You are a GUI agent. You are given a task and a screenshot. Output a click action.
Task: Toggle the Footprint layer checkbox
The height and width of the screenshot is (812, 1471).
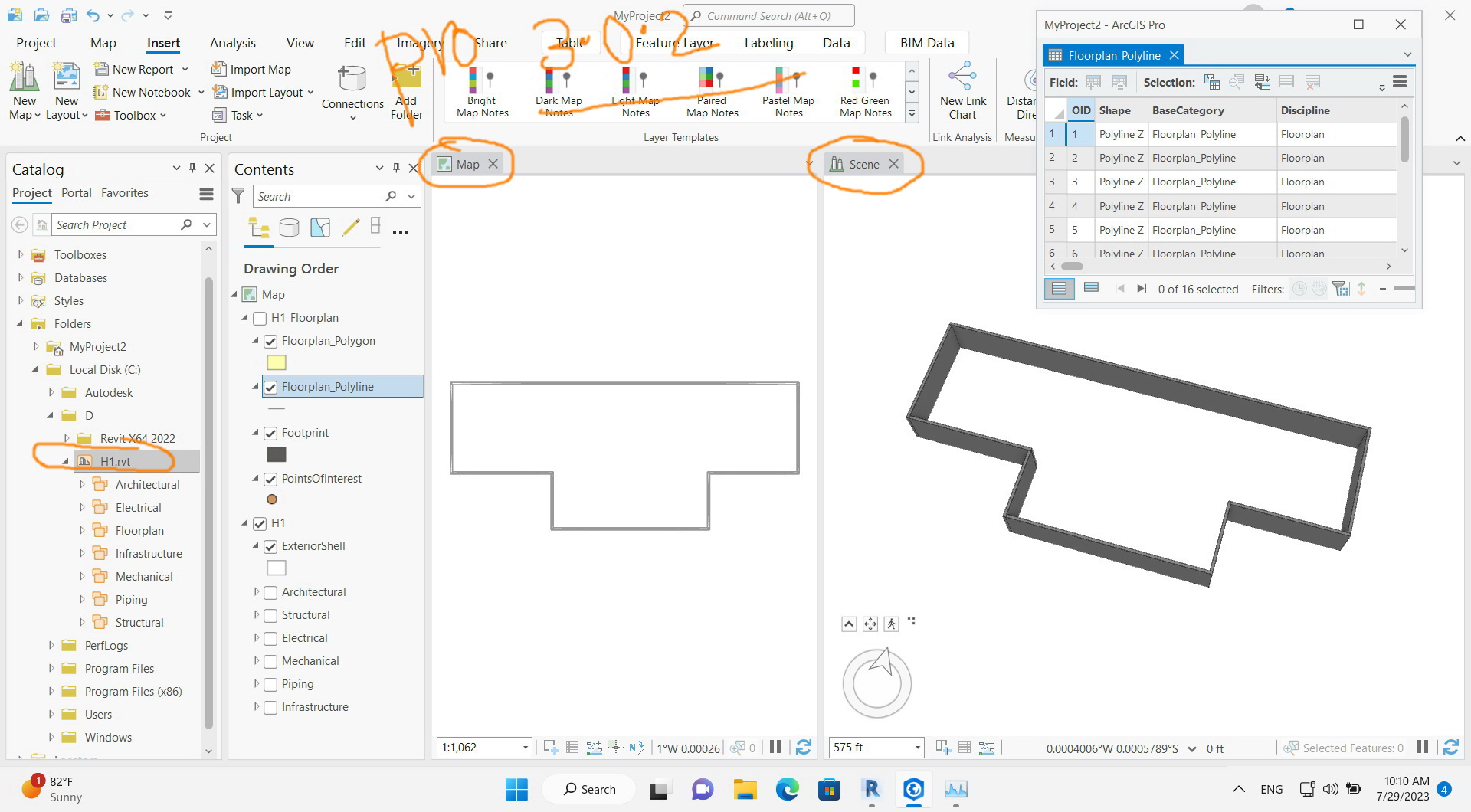(270, 433)
